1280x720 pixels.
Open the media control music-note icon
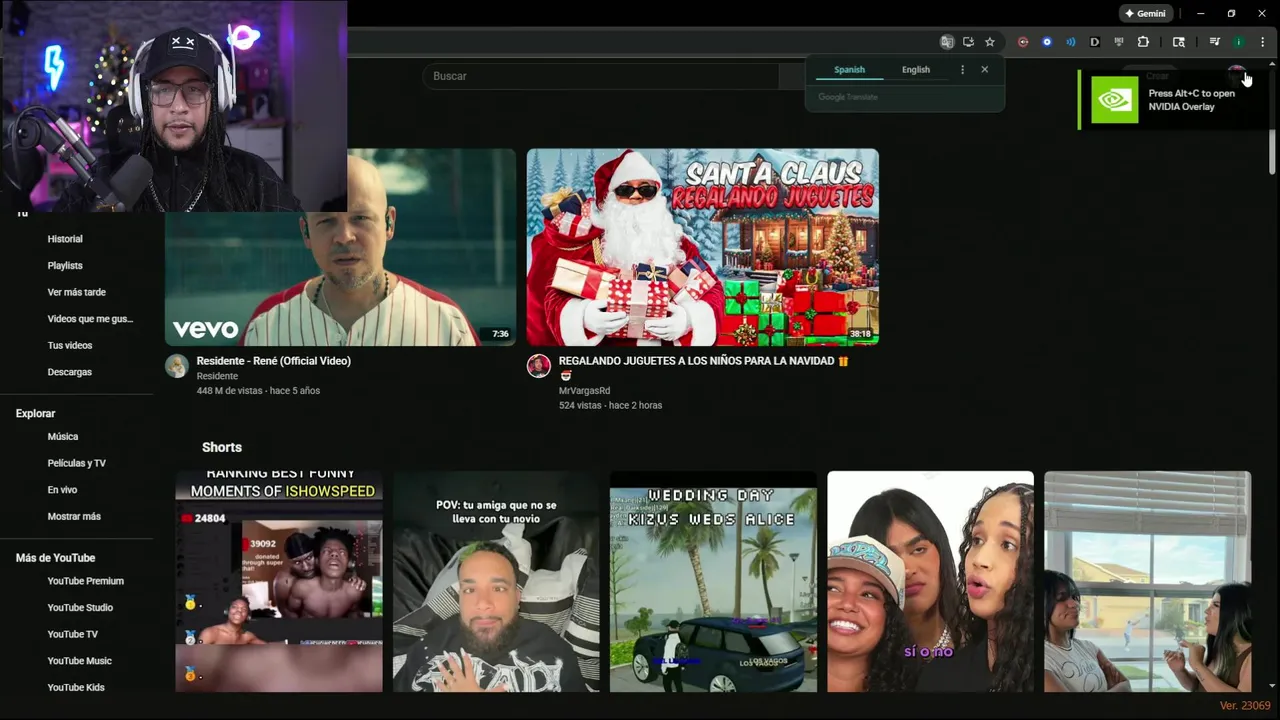pyautogui.click(x=1214, y=42)
